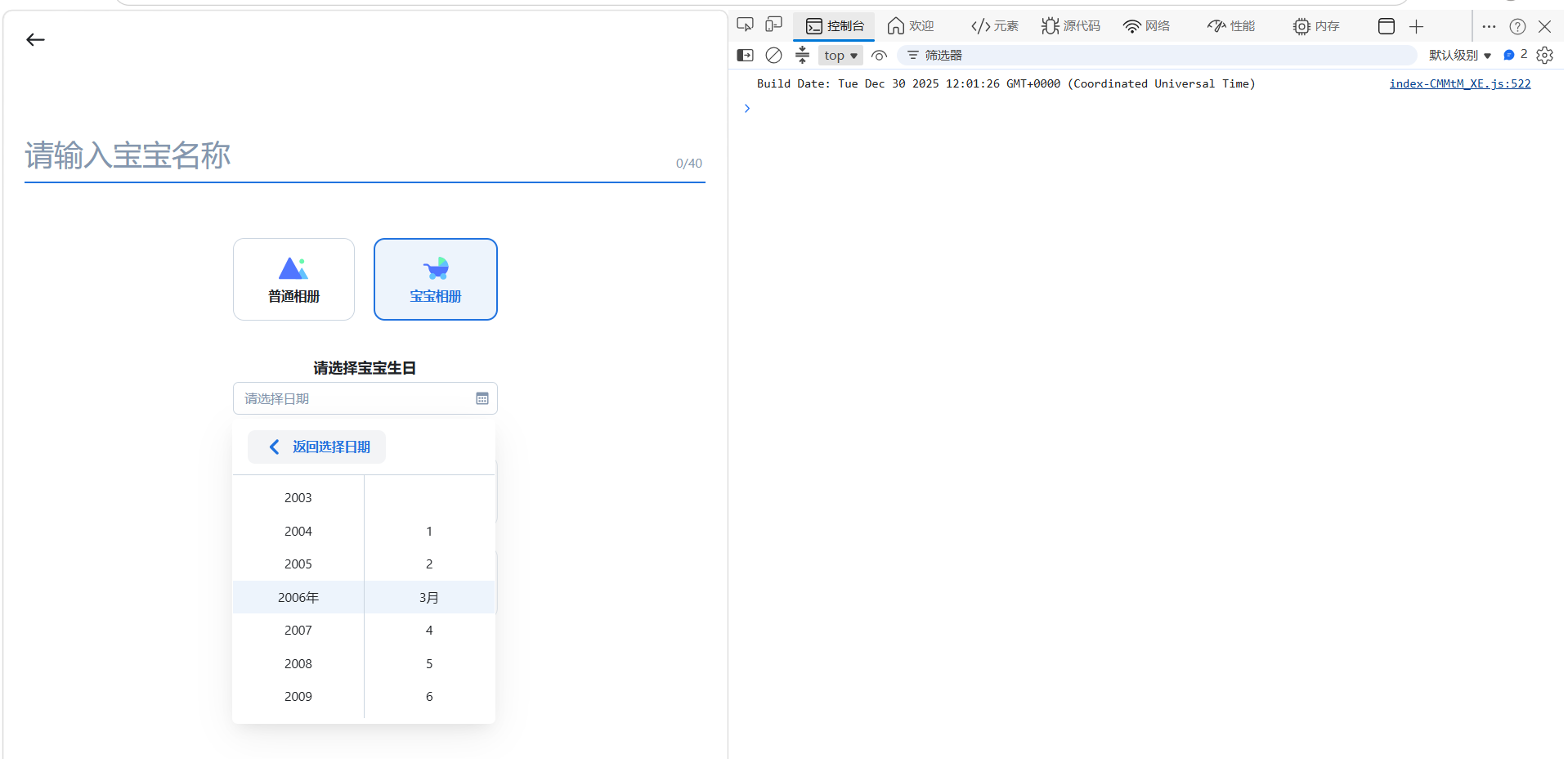Open the 源代码 sources tab
This screenshot has width=1568, height=759.
pyautogui.click(x=1071, y=26)
